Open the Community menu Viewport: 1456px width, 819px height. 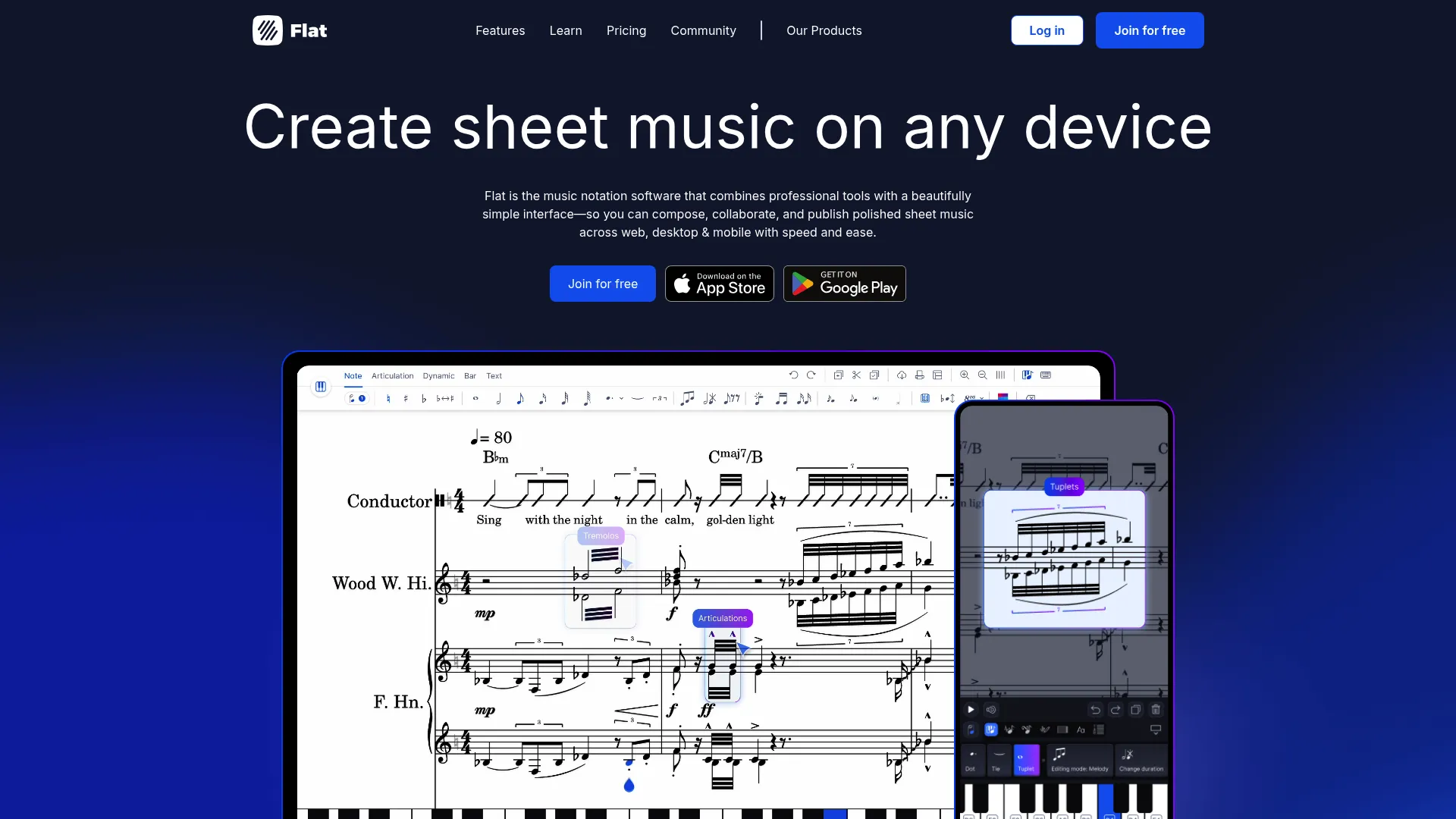coord(703,30)
